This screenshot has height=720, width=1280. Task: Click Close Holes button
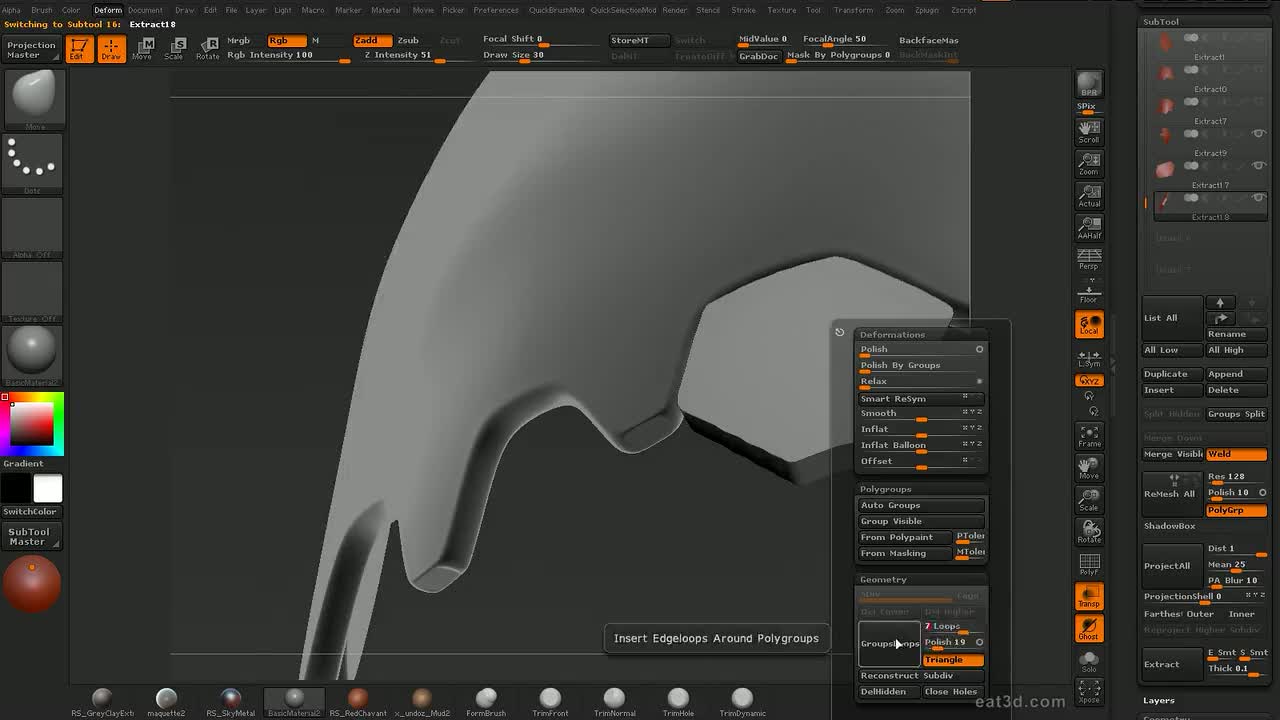(953, 692)
